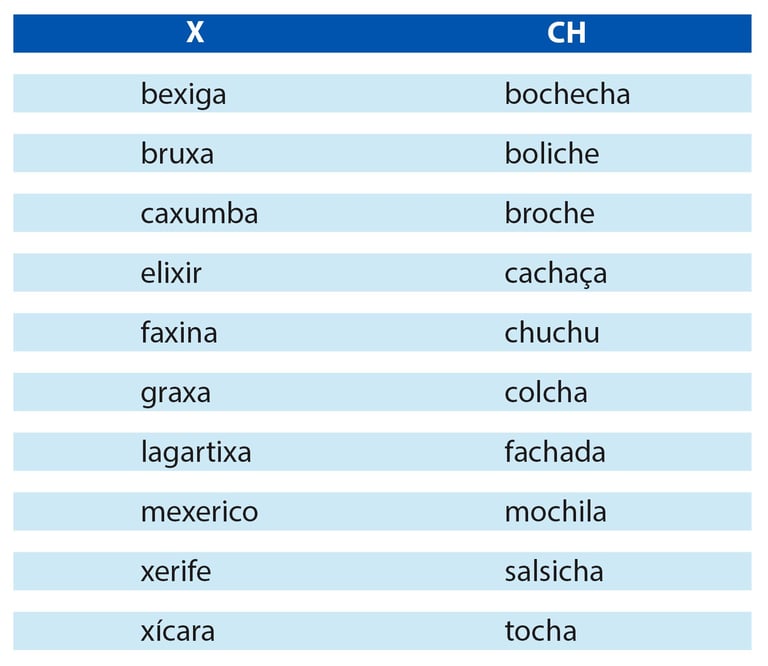The image size is (768, 666).
Task: Click on mochila in the table
Action: pos(555,511)
